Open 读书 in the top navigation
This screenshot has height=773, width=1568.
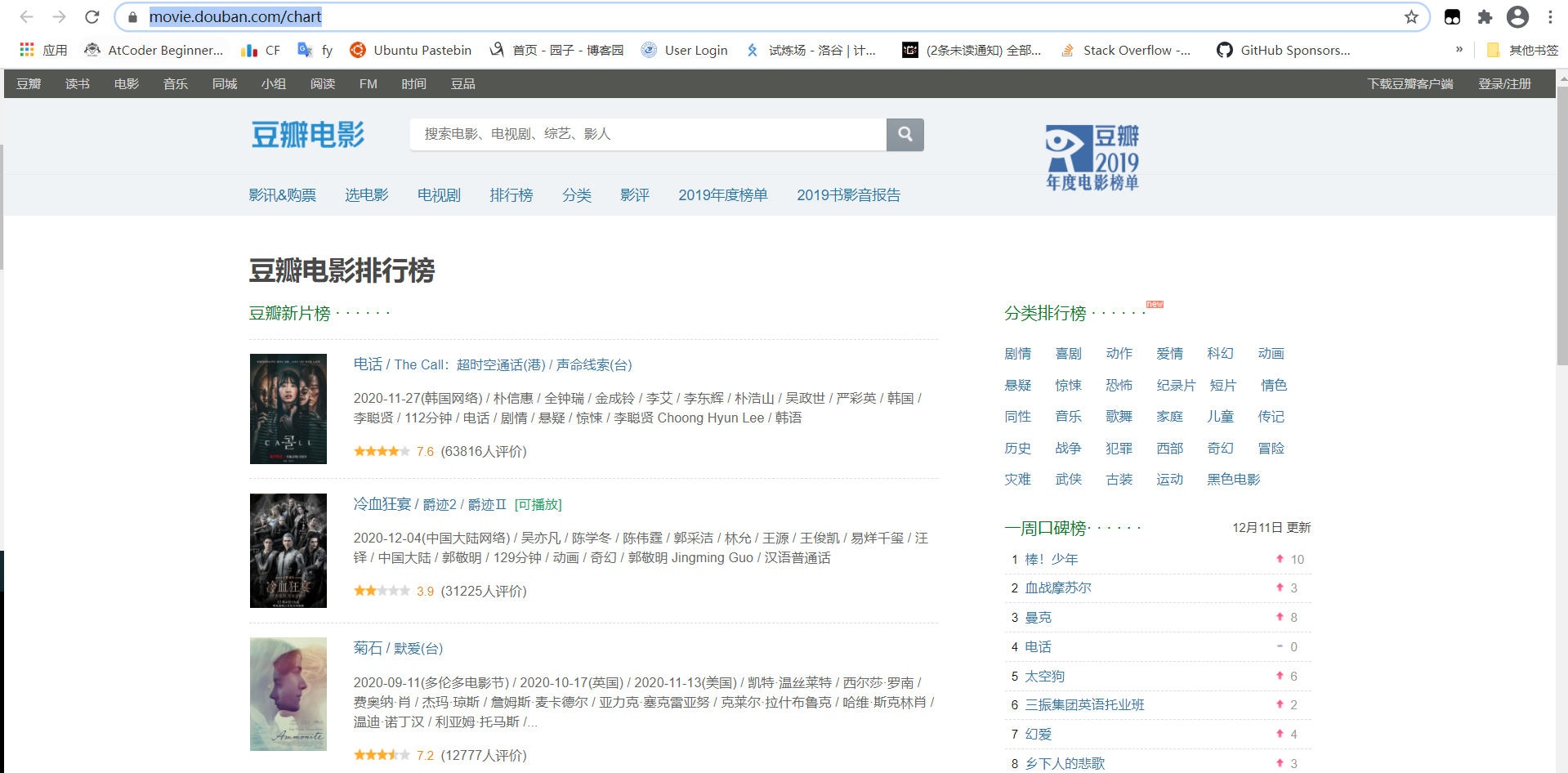point(78,83)
